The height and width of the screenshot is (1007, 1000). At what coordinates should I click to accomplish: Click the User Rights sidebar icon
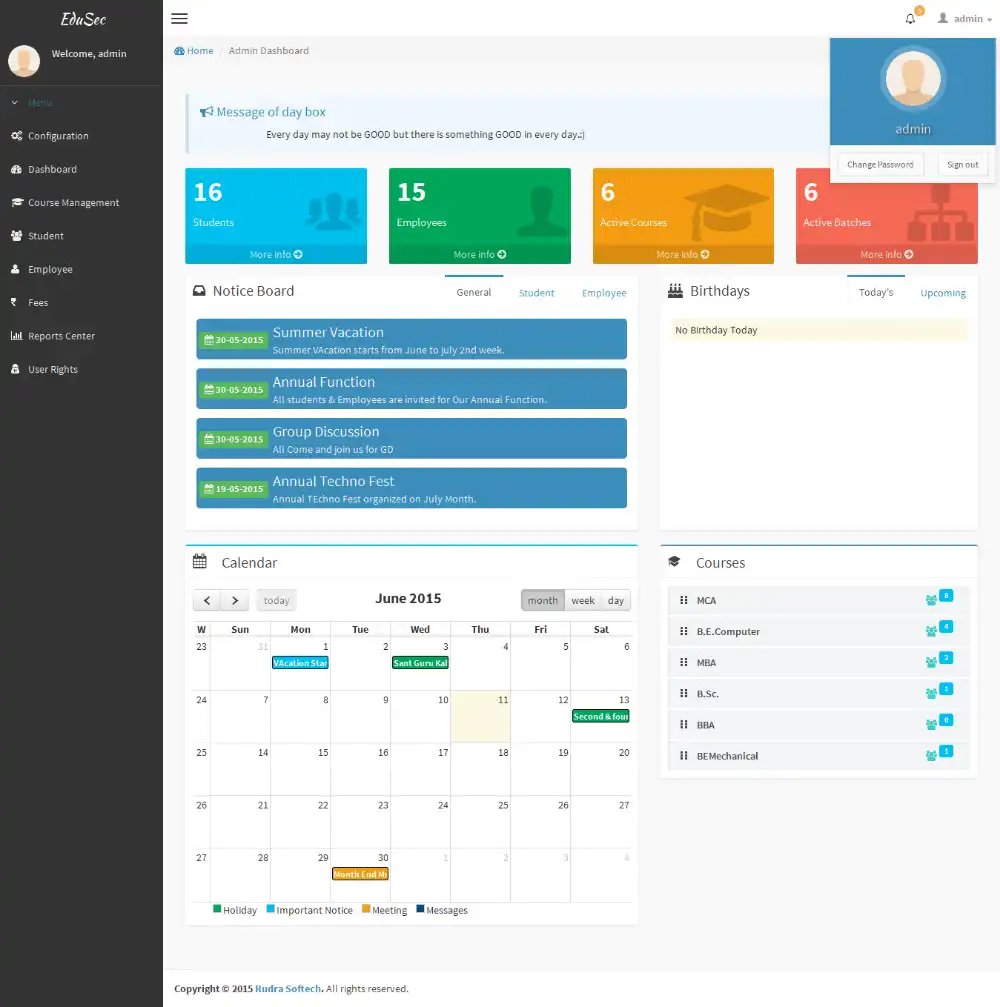14,369
